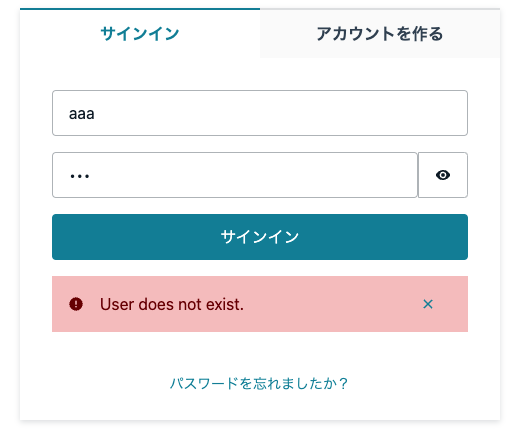Viewport: 531px width, 438px height.
Task: Click the 'aaa' text in username box
Action: pyautogui.click(x=82, y=114)
